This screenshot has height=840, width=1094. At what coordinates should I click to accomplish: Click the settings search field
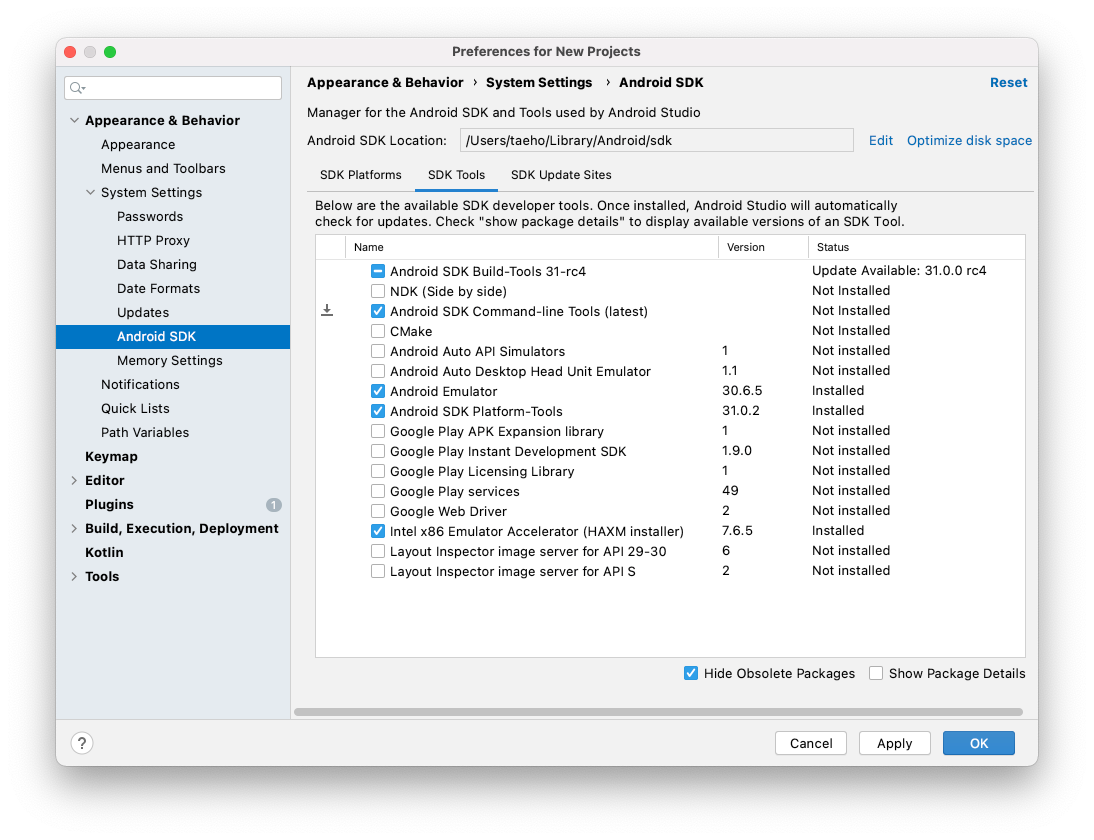(x=173, y=88)
